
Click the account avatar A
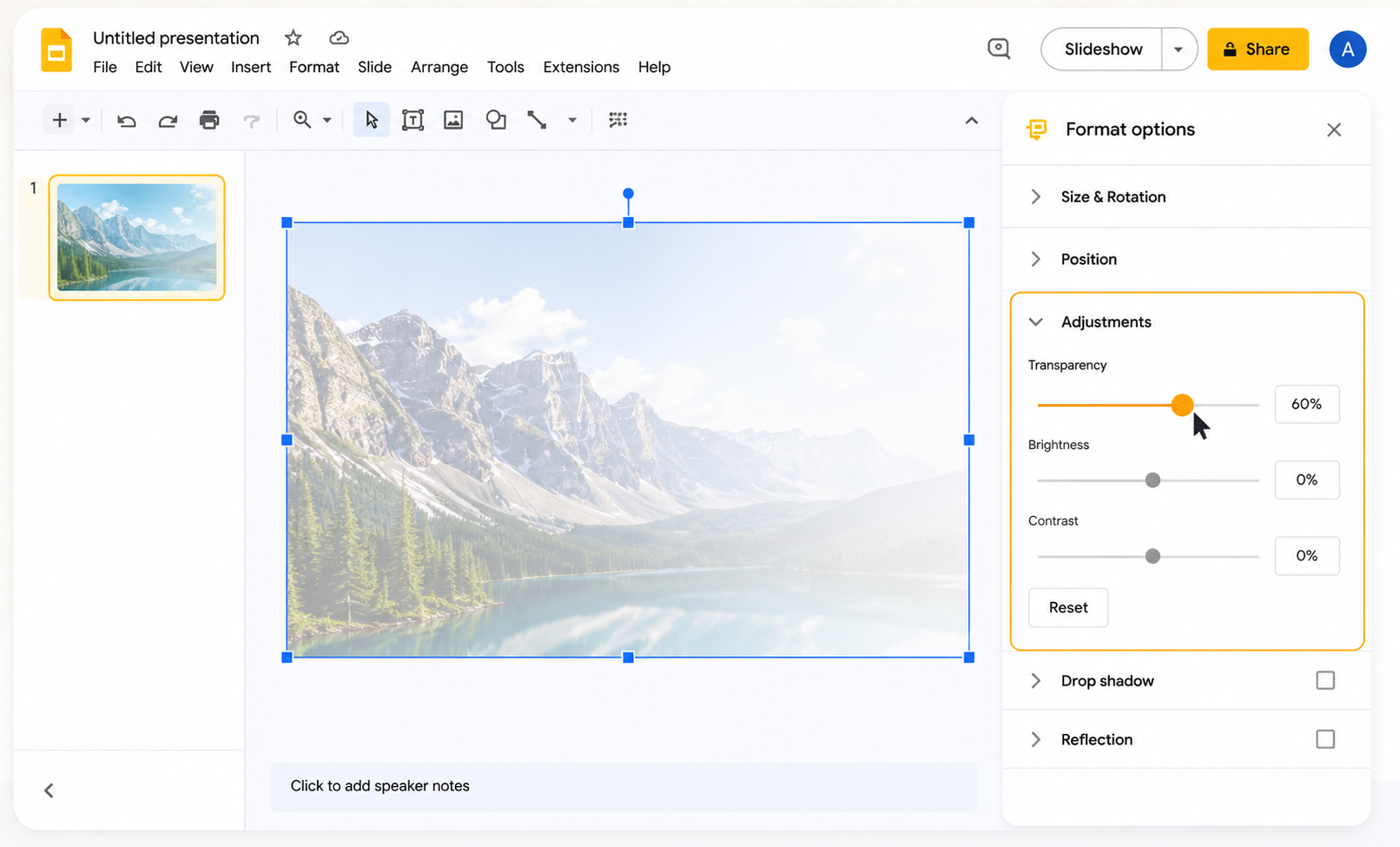coord(1347,49)
